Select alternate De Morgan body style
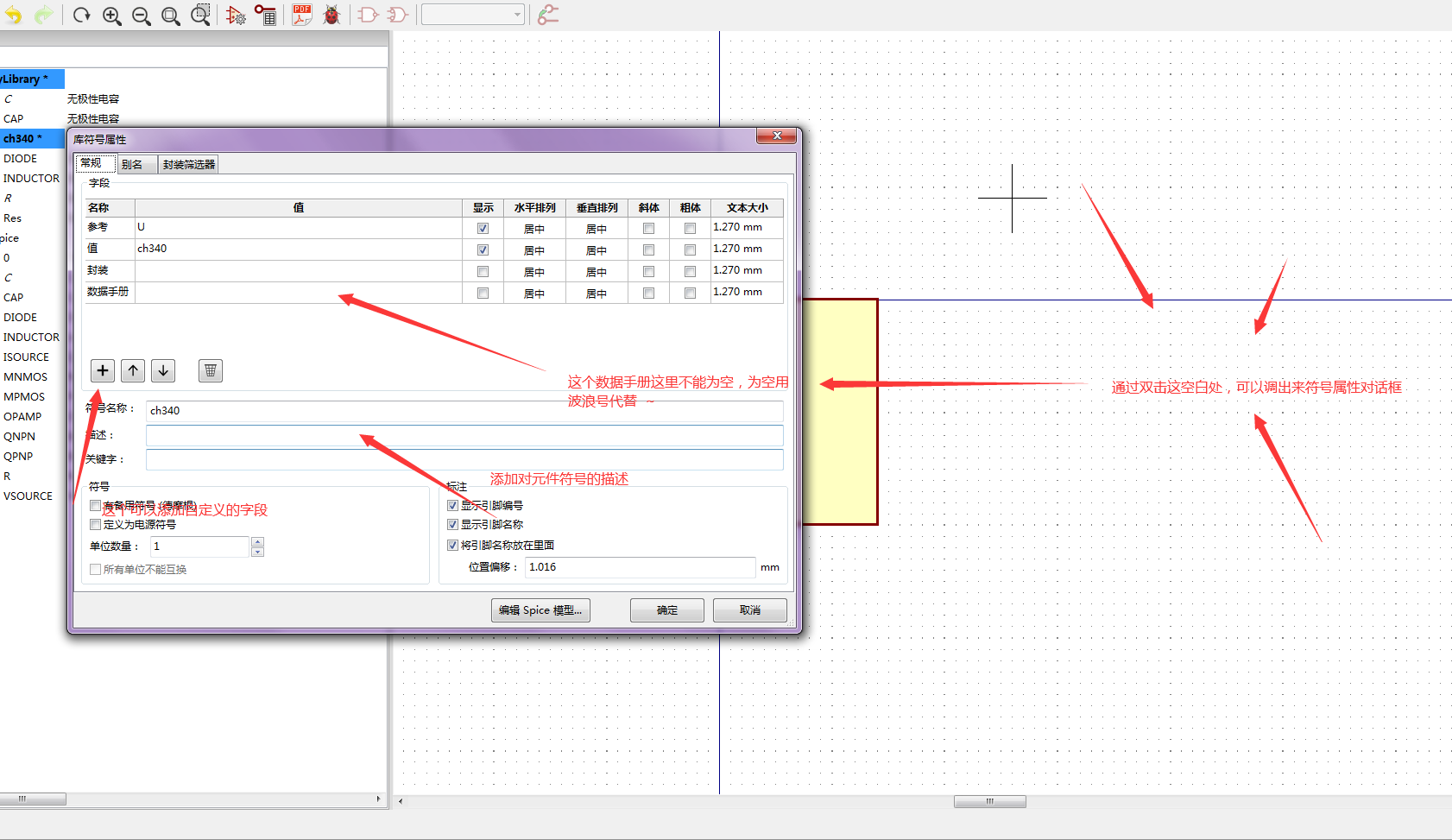Viewport: 1452px width, 840px height. pos(397,15)
